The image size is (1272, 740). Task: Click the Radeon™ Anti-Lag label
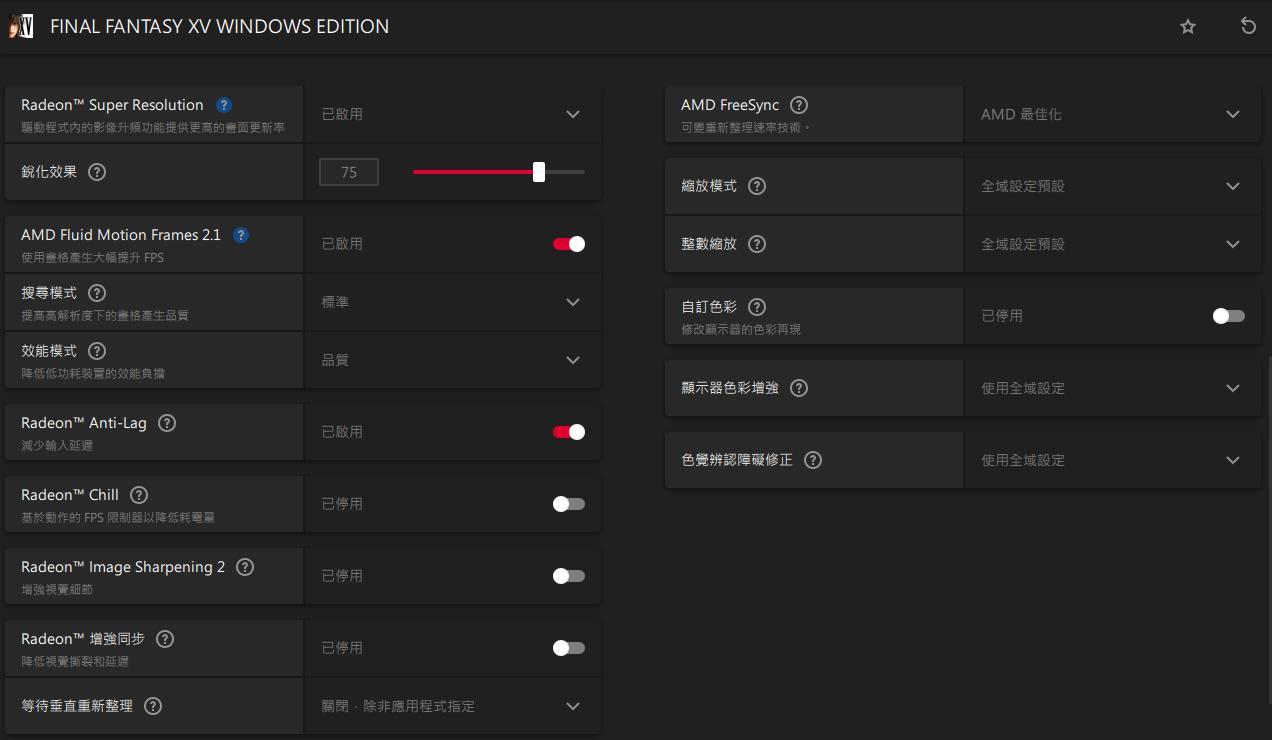click(x=84, y=423)
